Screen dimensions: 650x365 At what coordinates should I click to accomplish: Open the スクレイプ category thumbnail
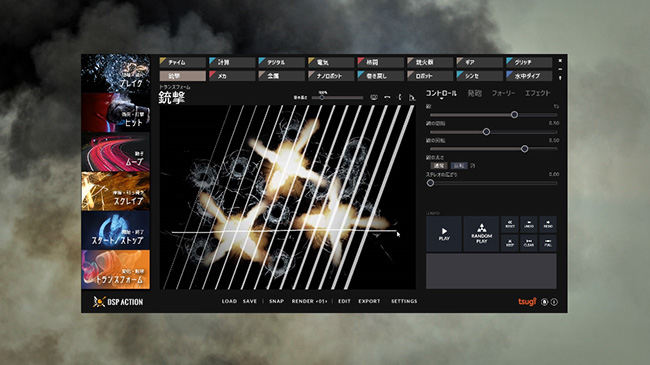click(x=116, y=191)
